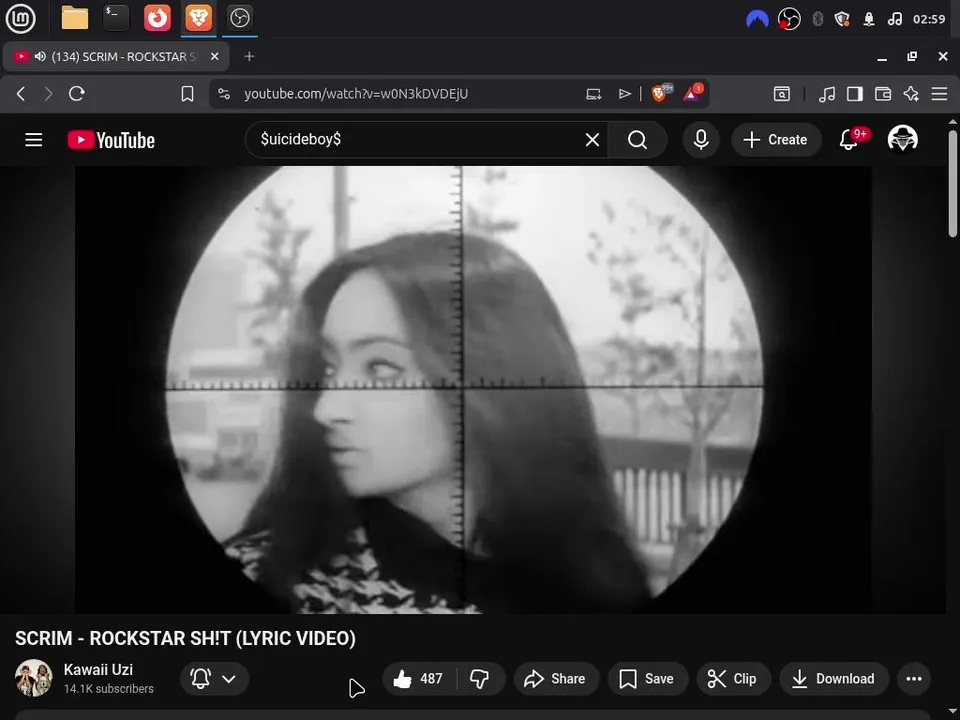Expand the YouTube guide menu
The image size is (960, 720).
(x=34, y=140)
